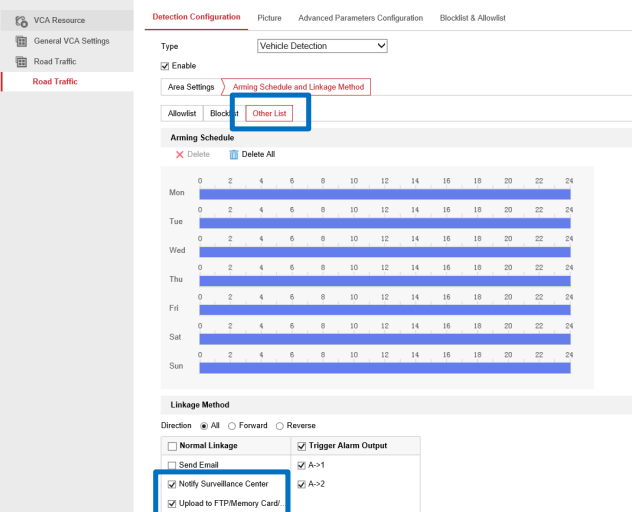Open the Blocklist & Allowlist tab
632x512 pixels.
[475, 18]
